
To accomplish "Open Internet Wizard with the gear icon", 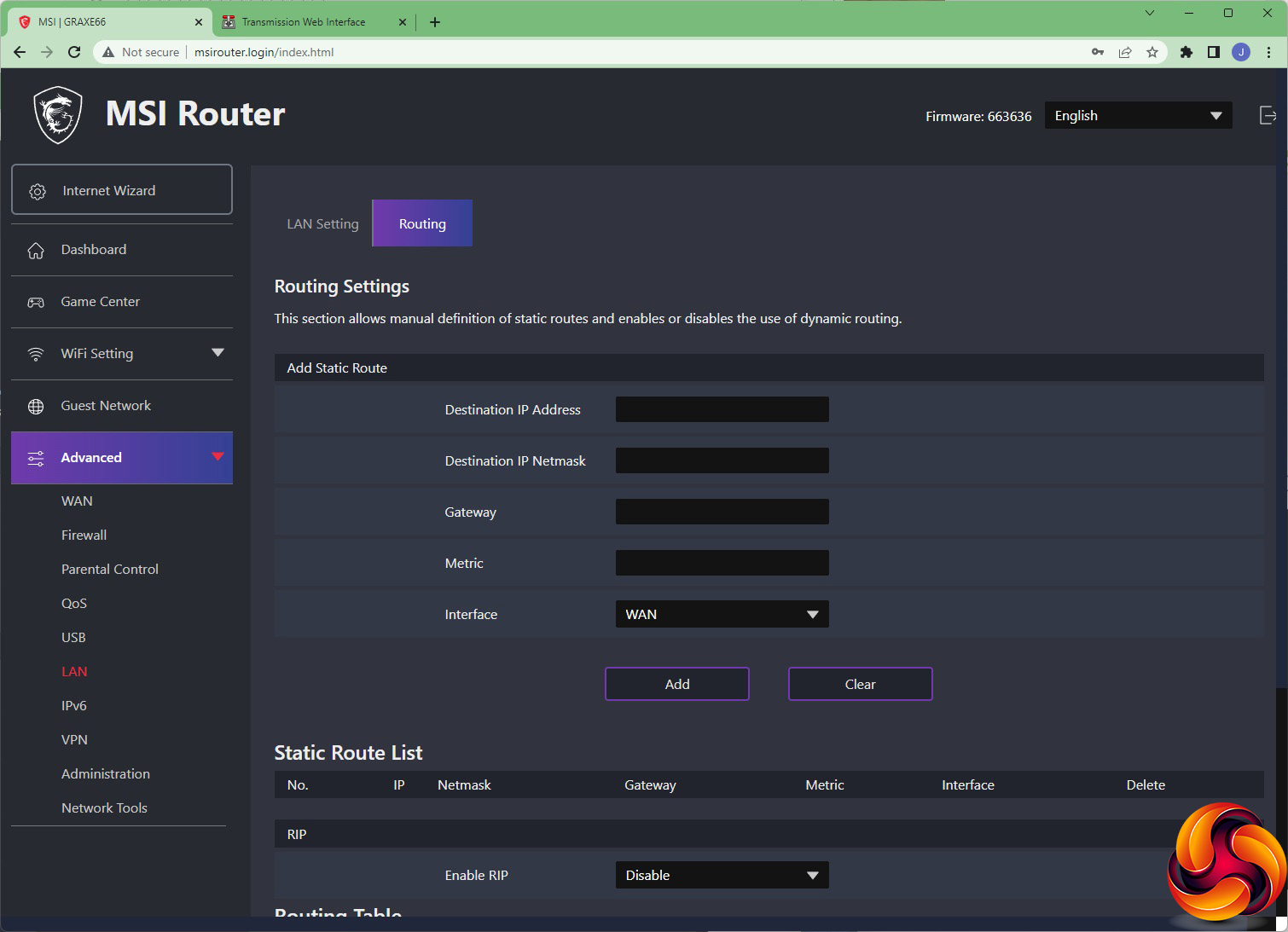I will coord(38,191).
